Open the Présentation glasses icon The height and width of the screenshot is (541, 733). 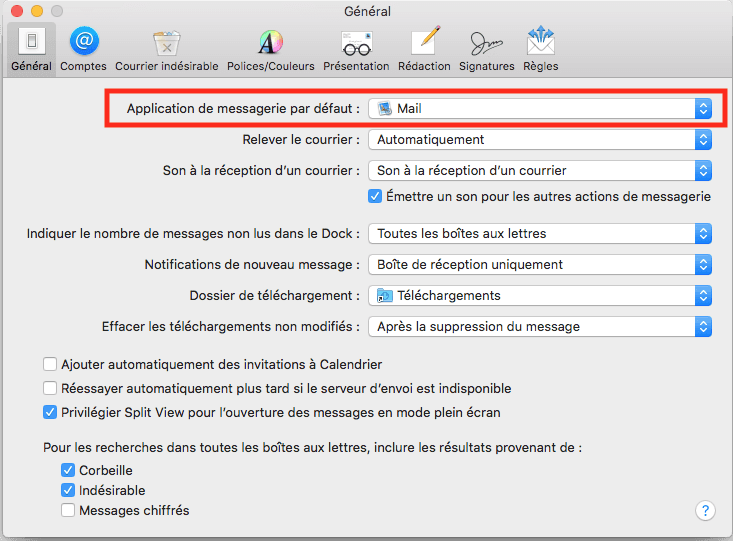(356, 43)
